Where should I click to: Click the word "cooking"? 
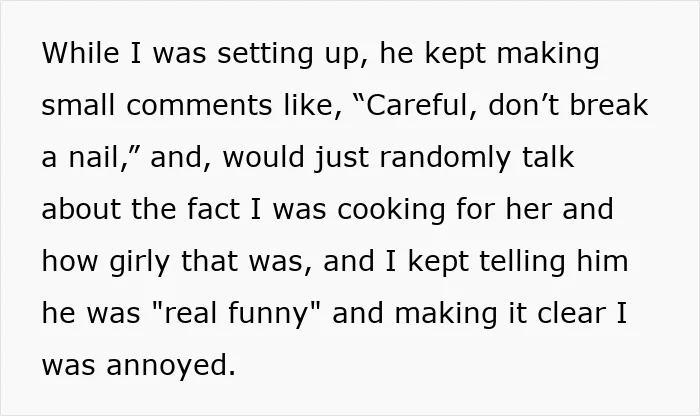coord(391,210)
